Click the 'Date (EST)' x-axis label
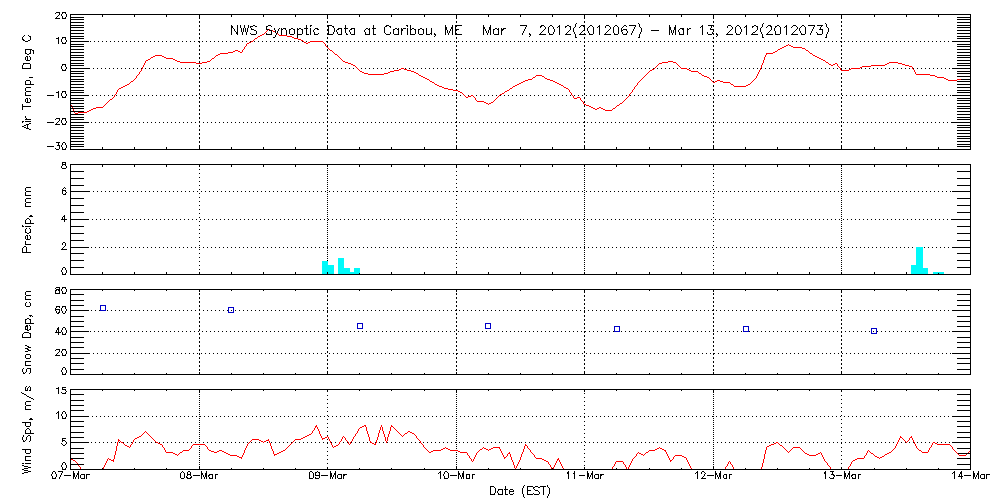The width and height of the screenshot is (1000, 500). tap(519, 491)
